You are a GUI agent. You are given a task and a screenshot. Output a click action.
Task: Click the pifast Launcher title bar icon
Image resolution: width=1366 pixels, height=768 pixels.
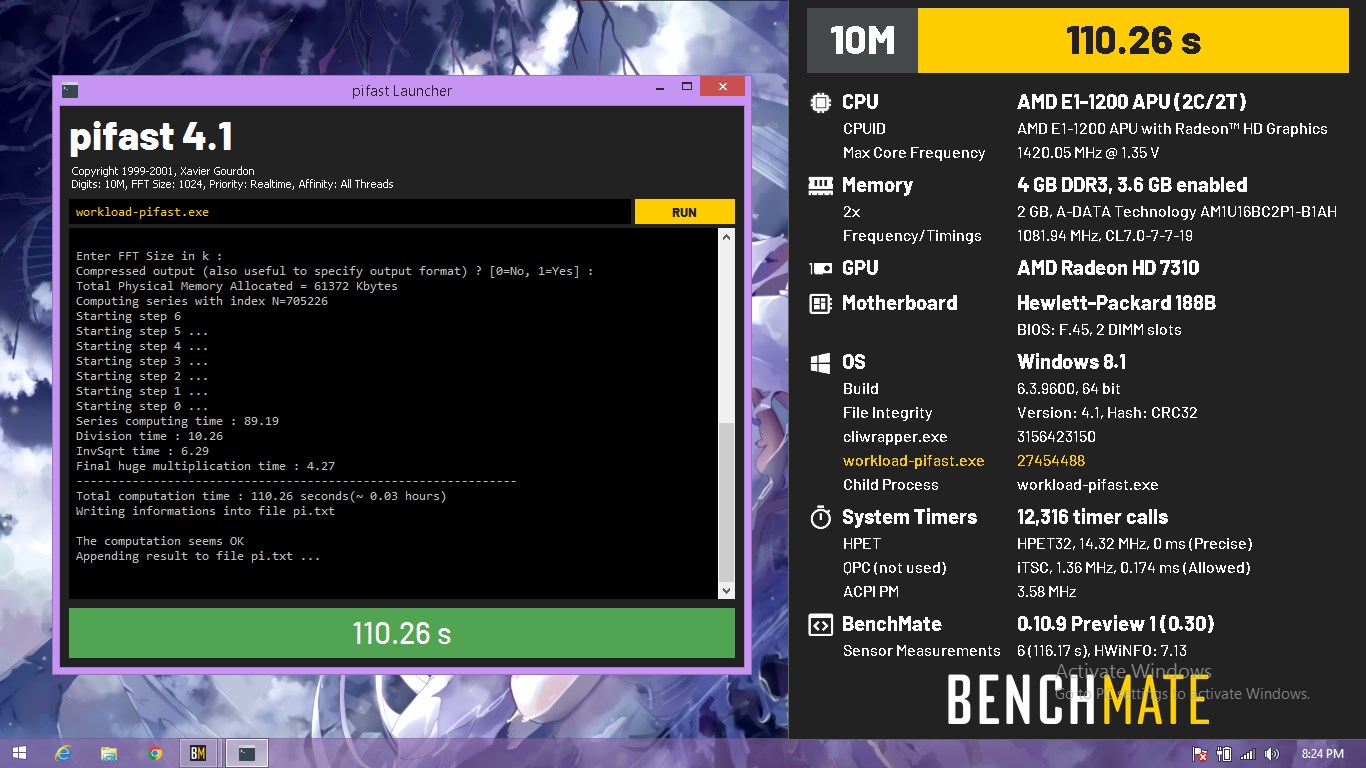(69, 90)
